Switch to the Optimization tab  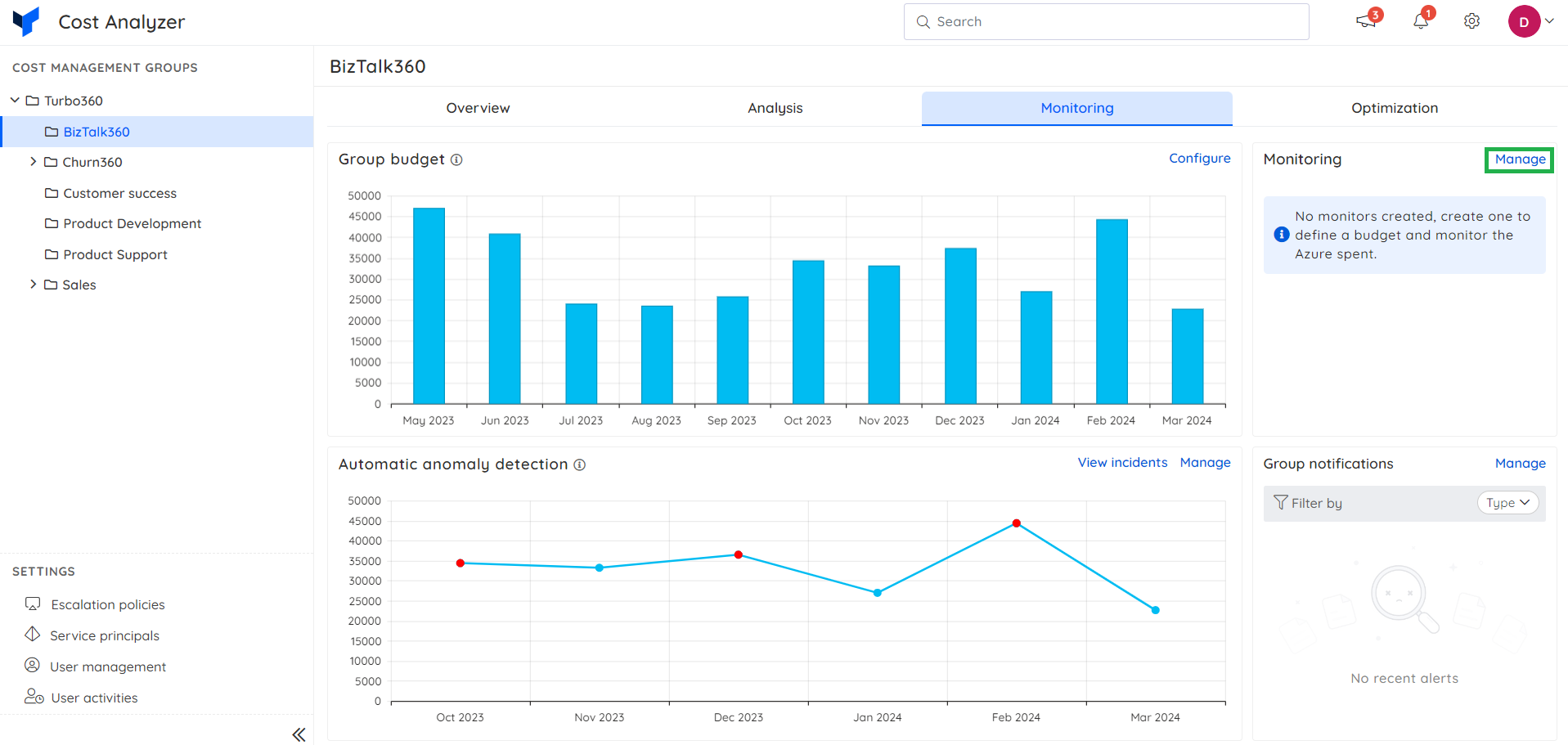[x=1395, y=108]
